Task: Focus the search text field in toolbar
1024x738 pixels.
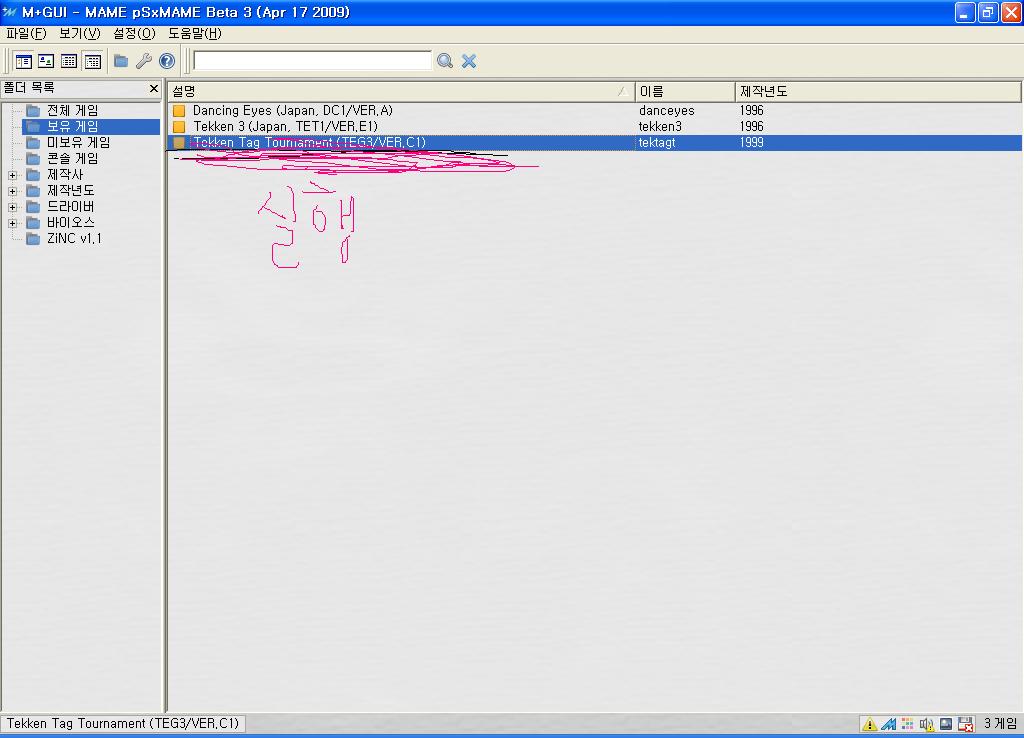Action: (312, 61)
